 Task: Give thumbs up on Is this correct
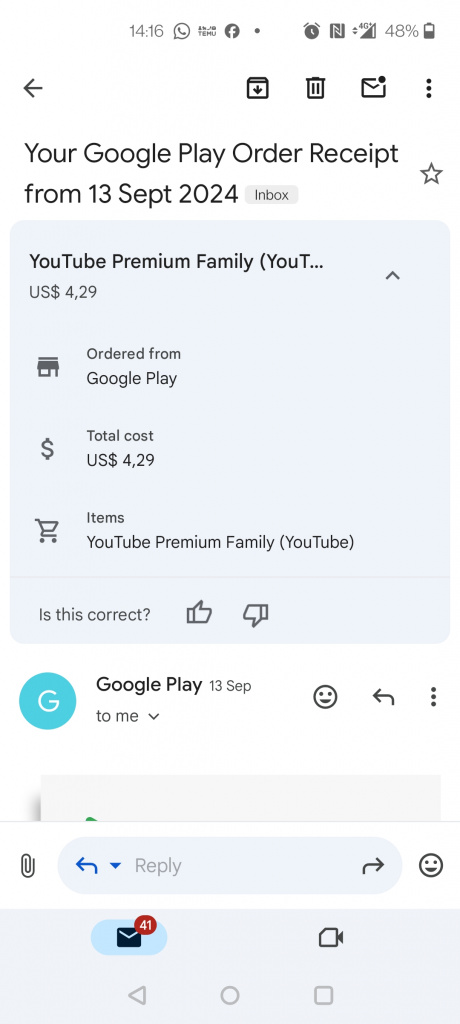(x=199, y=614)
